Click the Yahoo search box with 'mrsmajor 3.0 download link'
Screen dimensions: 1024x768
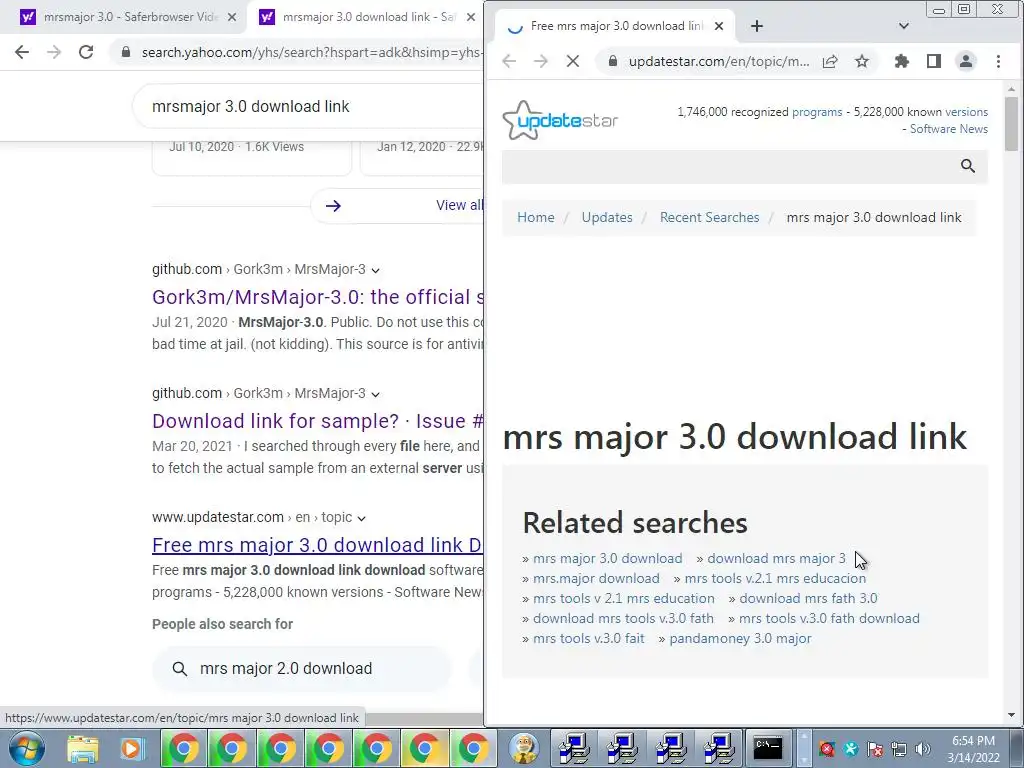click(310, 106)
